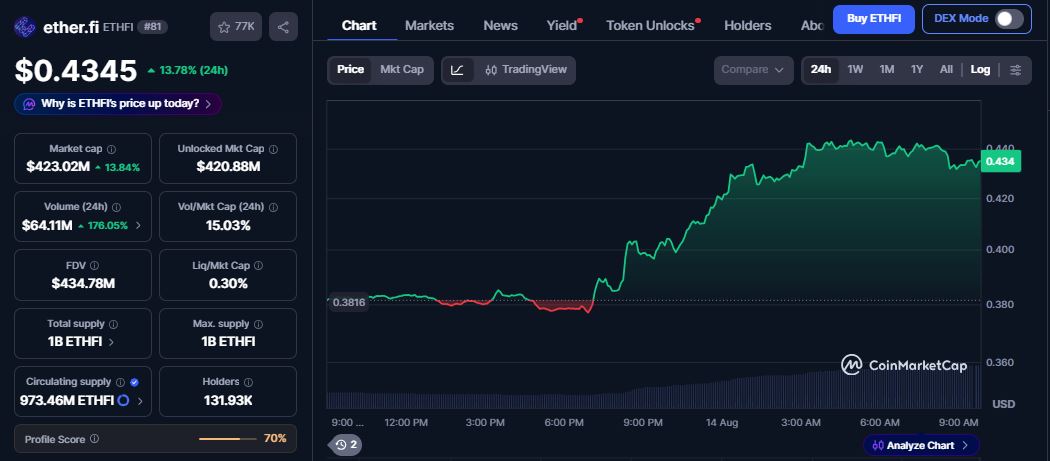Click the AI icon in price-up prompt
1050x461 pixels.
click(29, 105)
